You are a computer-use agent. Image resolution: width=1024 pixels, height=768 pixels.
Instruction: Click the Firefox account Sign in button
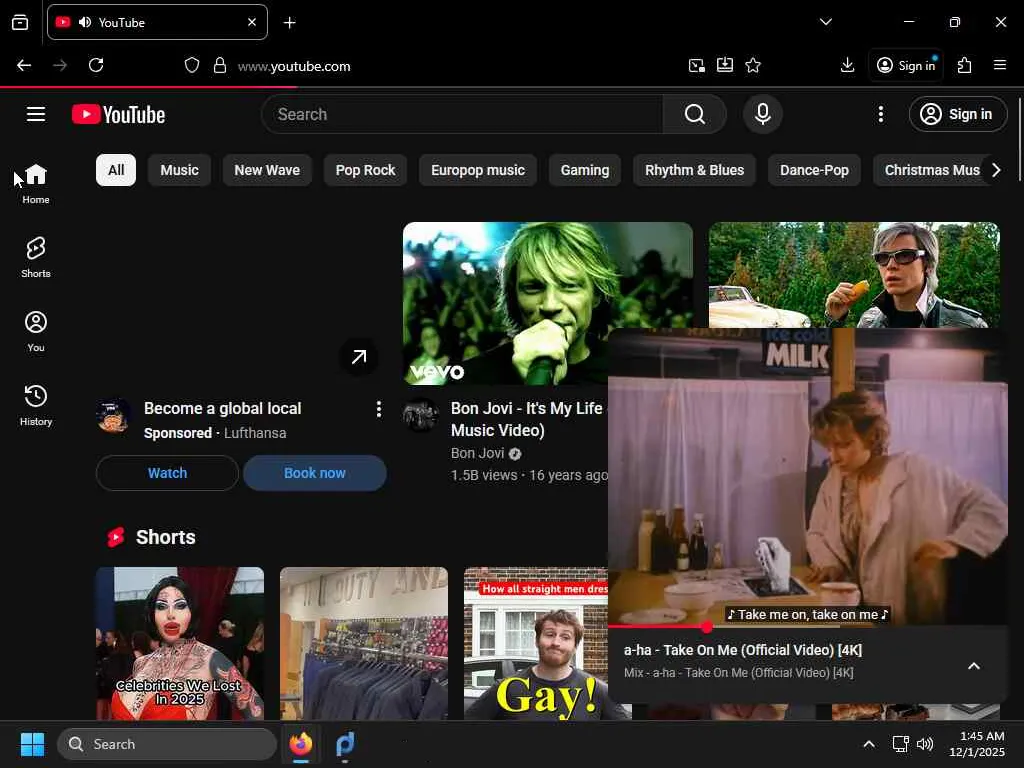click(906, 65)
